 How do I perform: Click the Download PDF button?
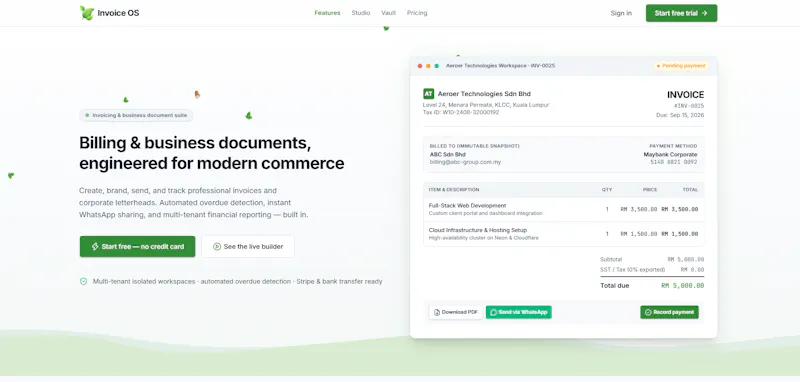[456, 312]
